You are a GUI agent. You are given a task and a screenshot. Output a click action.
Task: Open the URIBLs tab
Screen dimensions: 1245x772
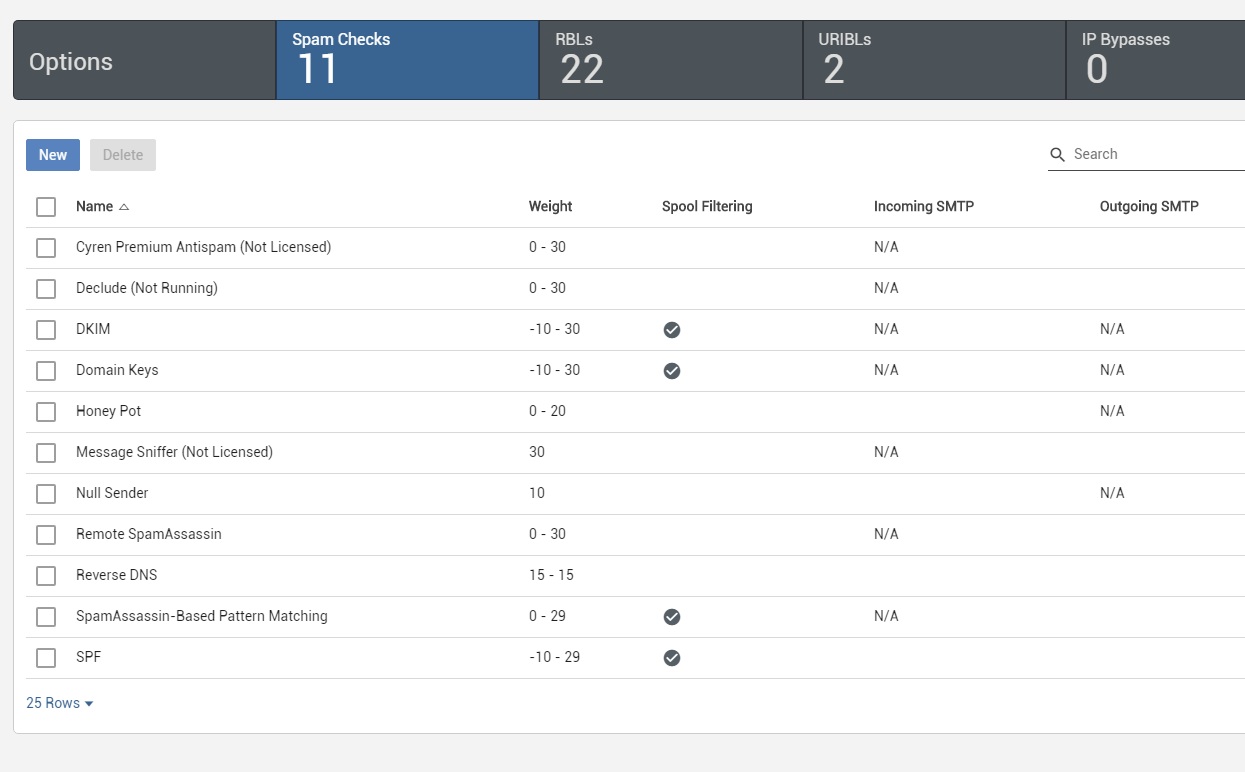tap(934, 60)
